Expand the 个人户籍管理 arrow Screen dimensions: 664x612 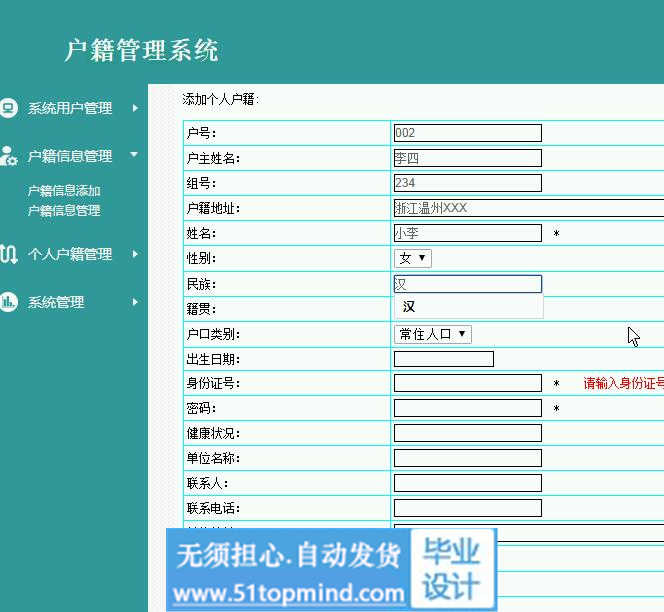click(135, 254)
